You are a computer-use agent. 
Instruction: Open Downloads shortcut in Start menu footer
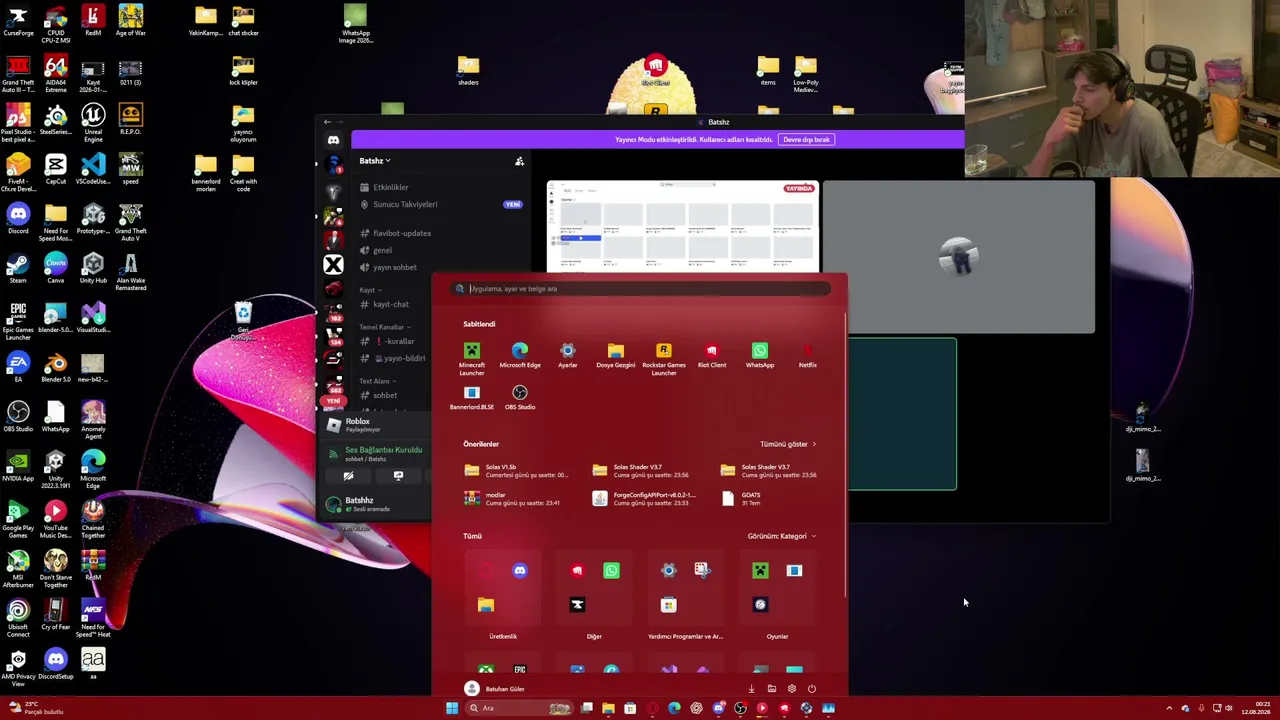tap(751, 689)
